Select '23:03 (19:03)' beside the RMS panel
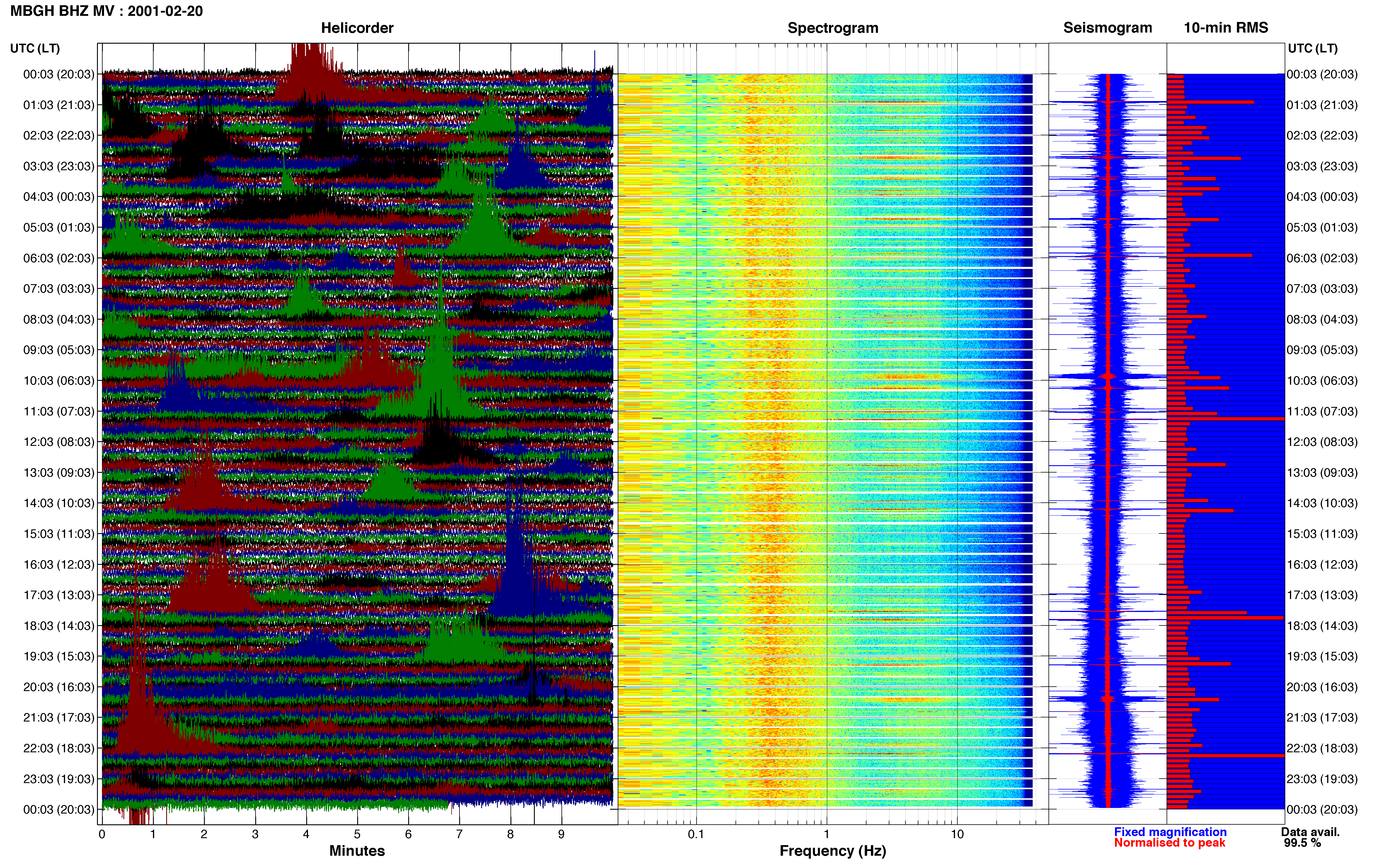The height and width of the screenshot is (868, 1389). tap(1322, 779)
